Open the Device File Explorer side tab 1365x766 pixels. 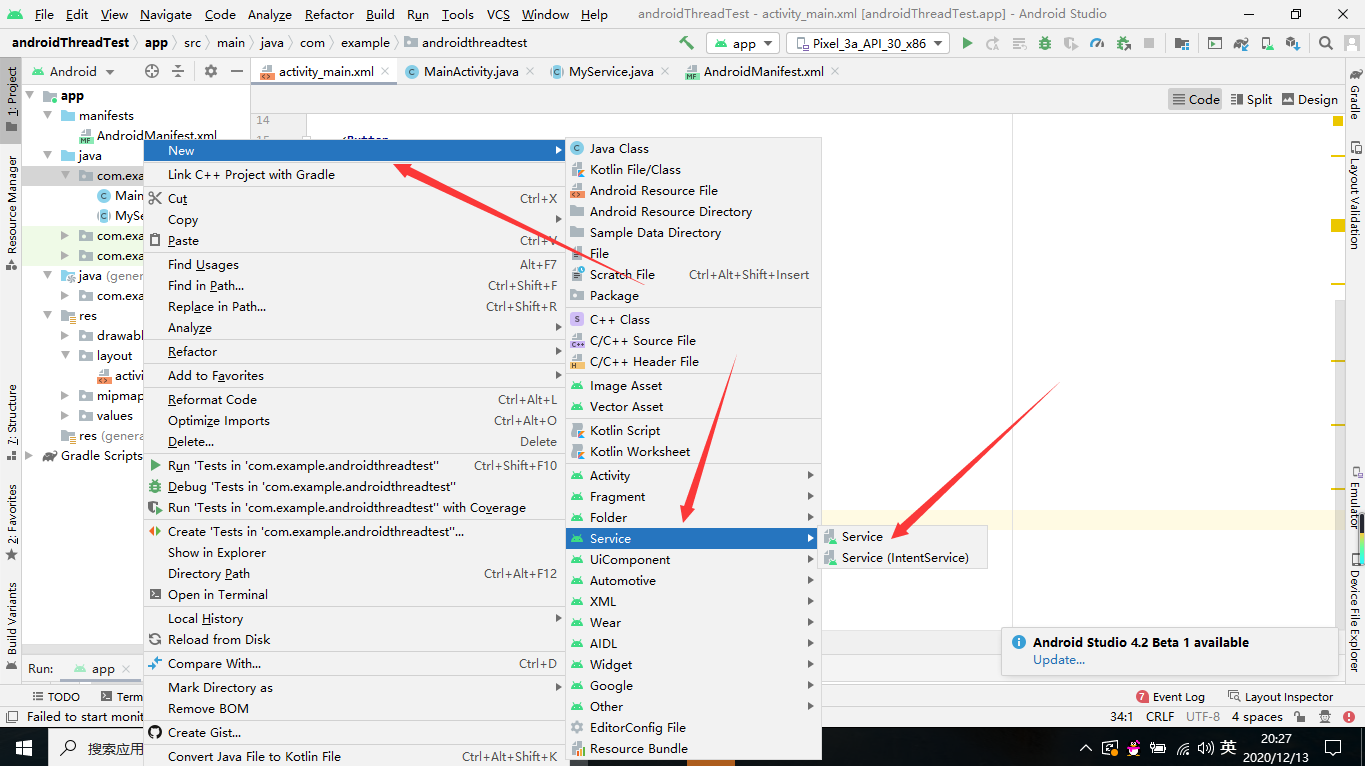pyautogui.click(x=1355, y=613)
